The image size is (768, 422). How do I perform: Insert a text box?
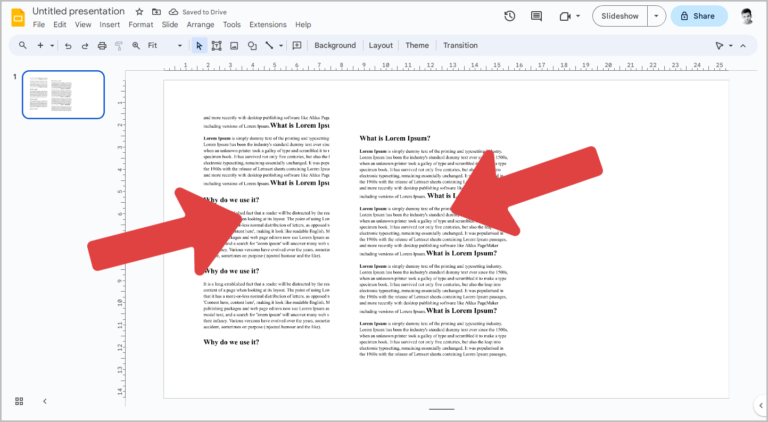[216, 46]
